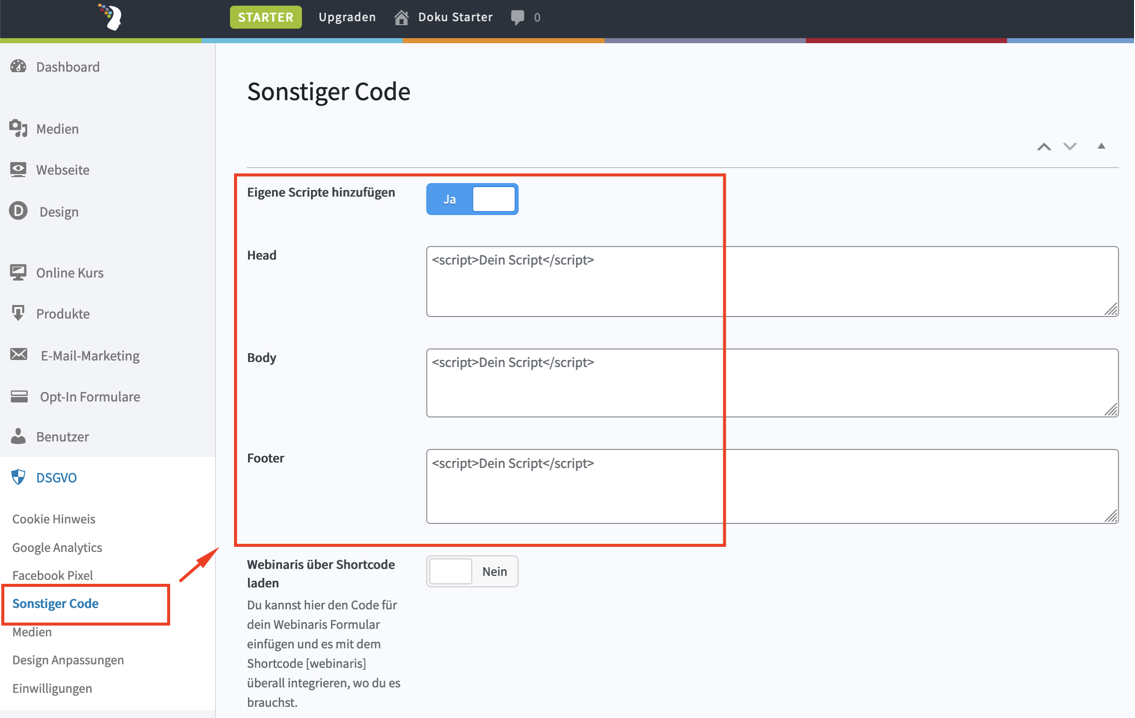Open the Cookie Hinweis submenu link
The width and height of the screenshot is (1135, 718).
coord(54,519)
